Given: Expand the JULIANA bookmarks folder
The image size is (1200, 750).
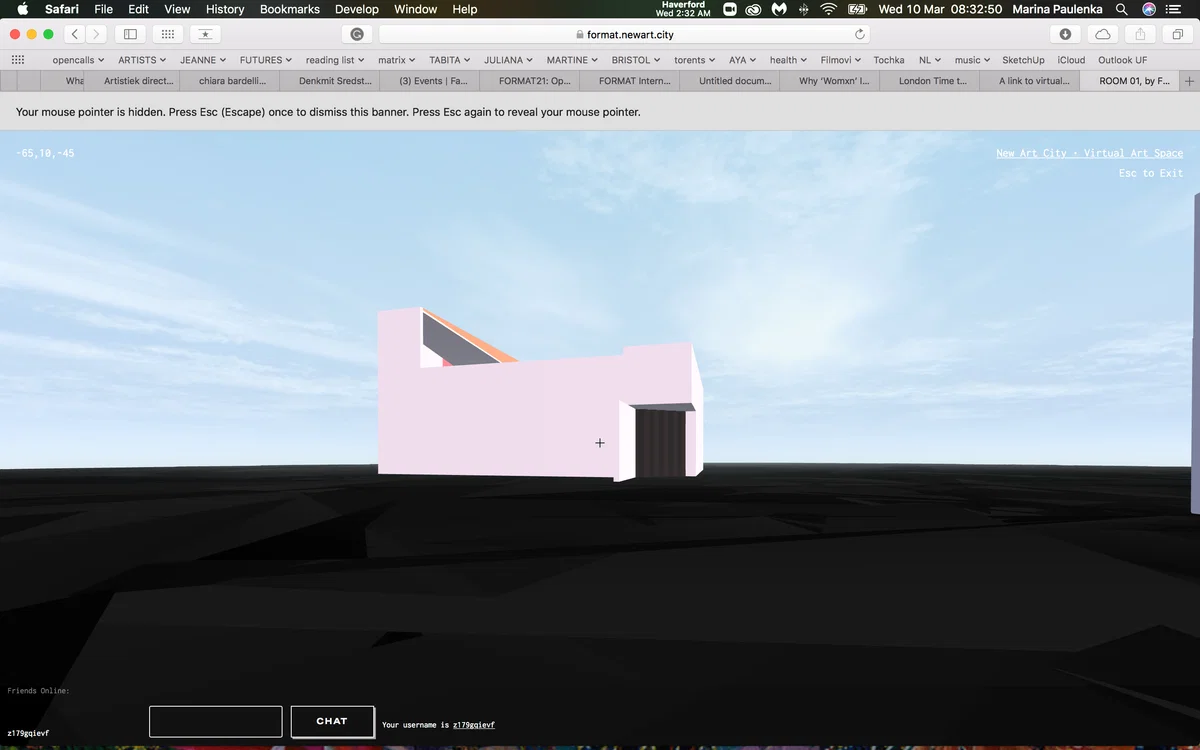Looking at the screenshot, I should pyautogui.click(x=509, y=60).
